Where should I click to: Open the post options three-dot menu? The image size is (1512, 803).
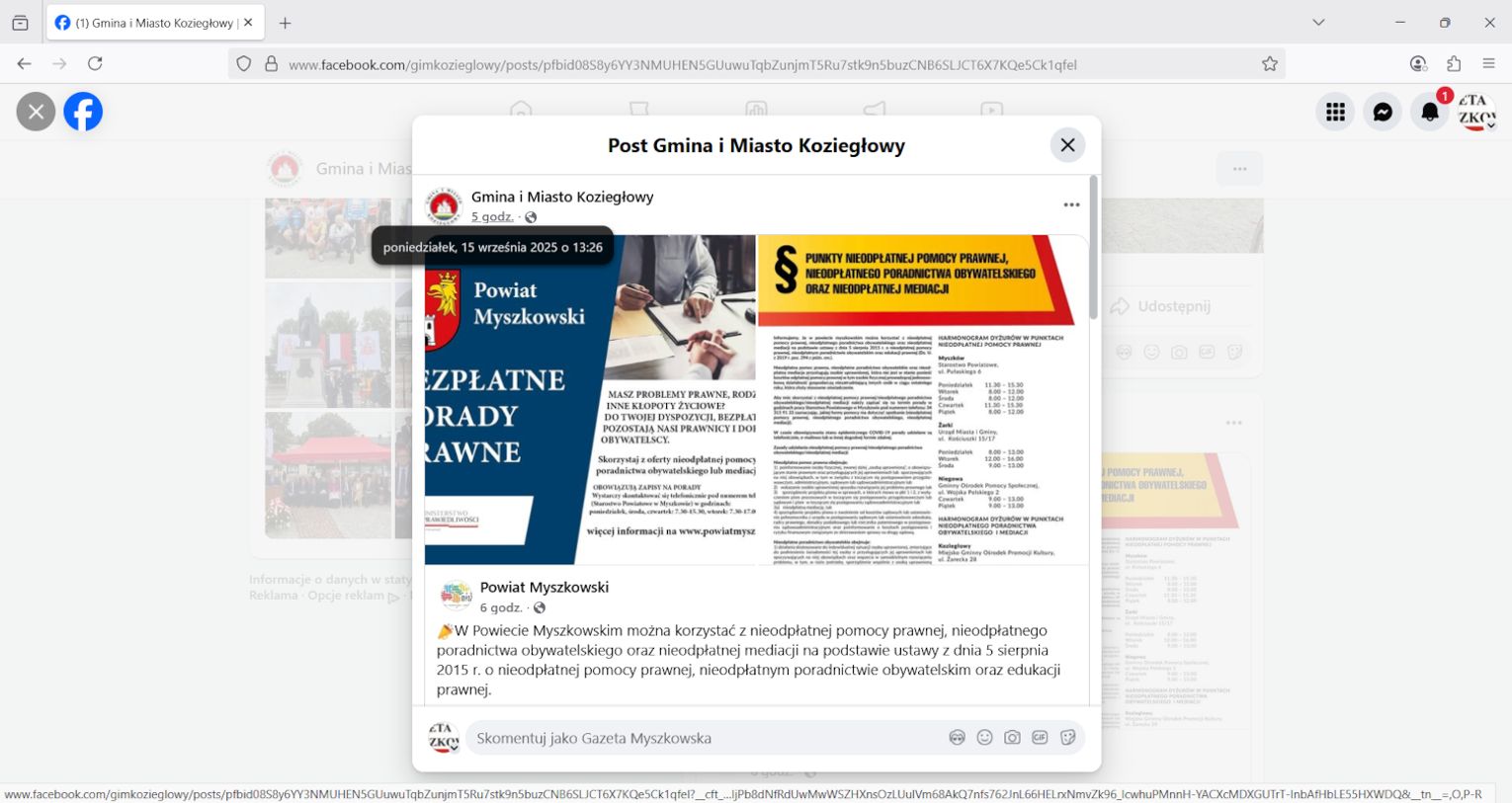click(1071, 205)
